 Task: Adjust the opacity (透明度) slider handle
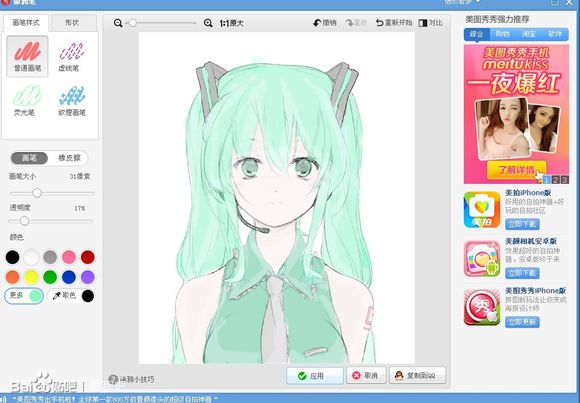tap(24, 221)
